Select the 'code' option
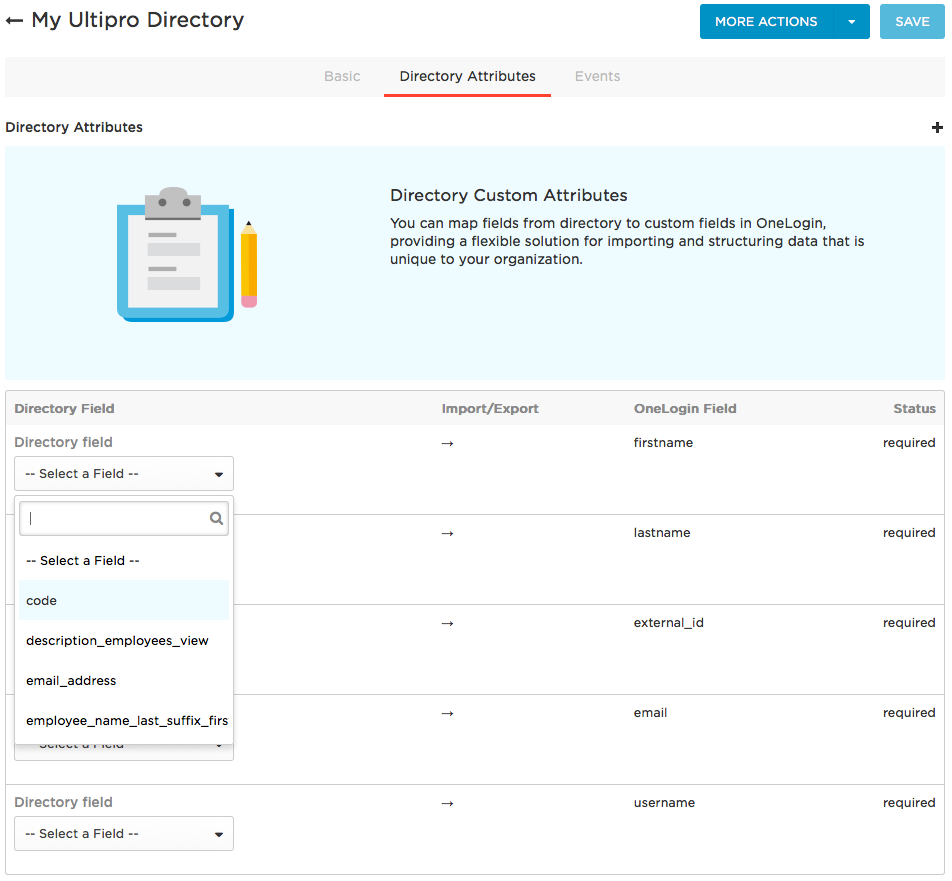This screenshot has height=881, width=952. tap(124, 600)
